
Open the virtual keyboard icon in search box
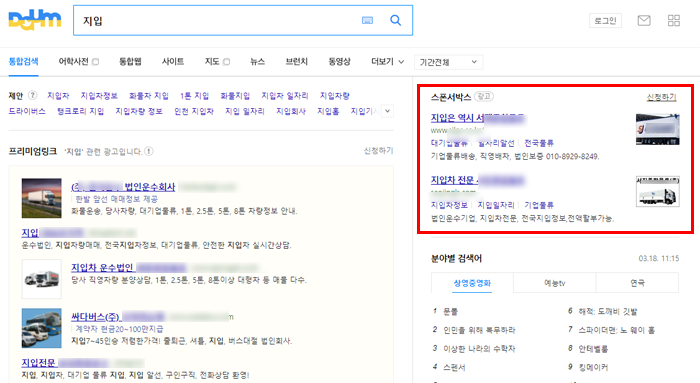coord(367,21)
